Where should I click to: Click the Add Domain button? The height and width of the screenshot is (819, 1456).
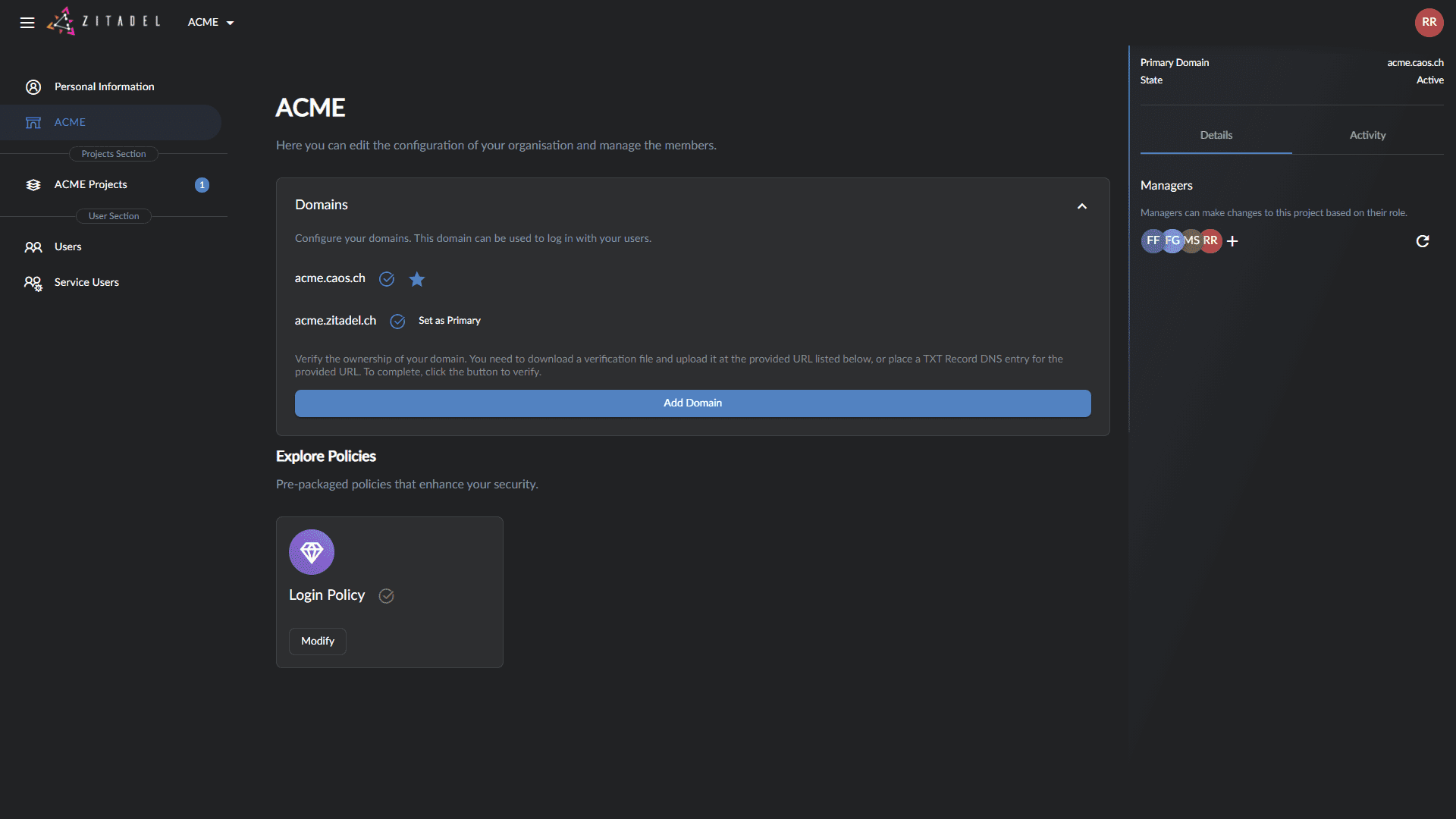tap(692, 403)
